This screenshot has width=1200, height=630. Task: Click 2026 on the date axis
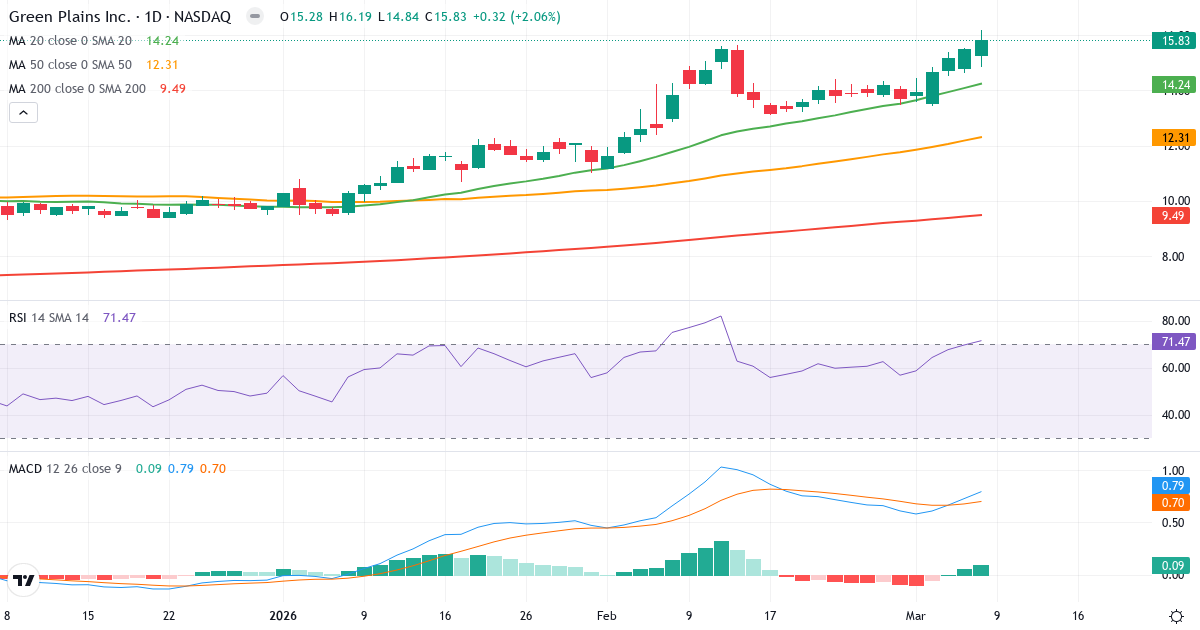coord(283,617)
